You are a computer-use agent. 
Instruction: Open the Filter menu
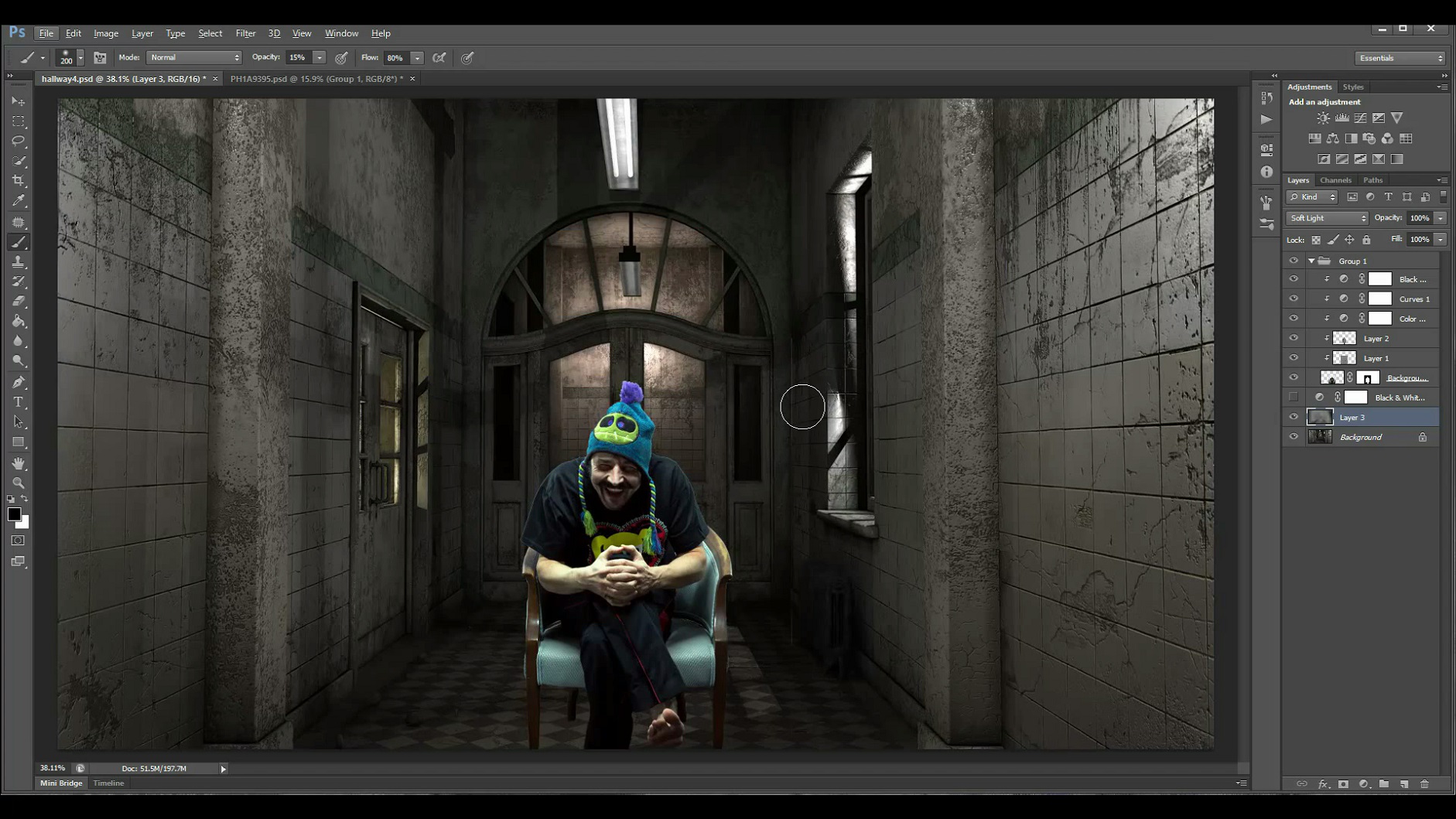pos(245,33)
